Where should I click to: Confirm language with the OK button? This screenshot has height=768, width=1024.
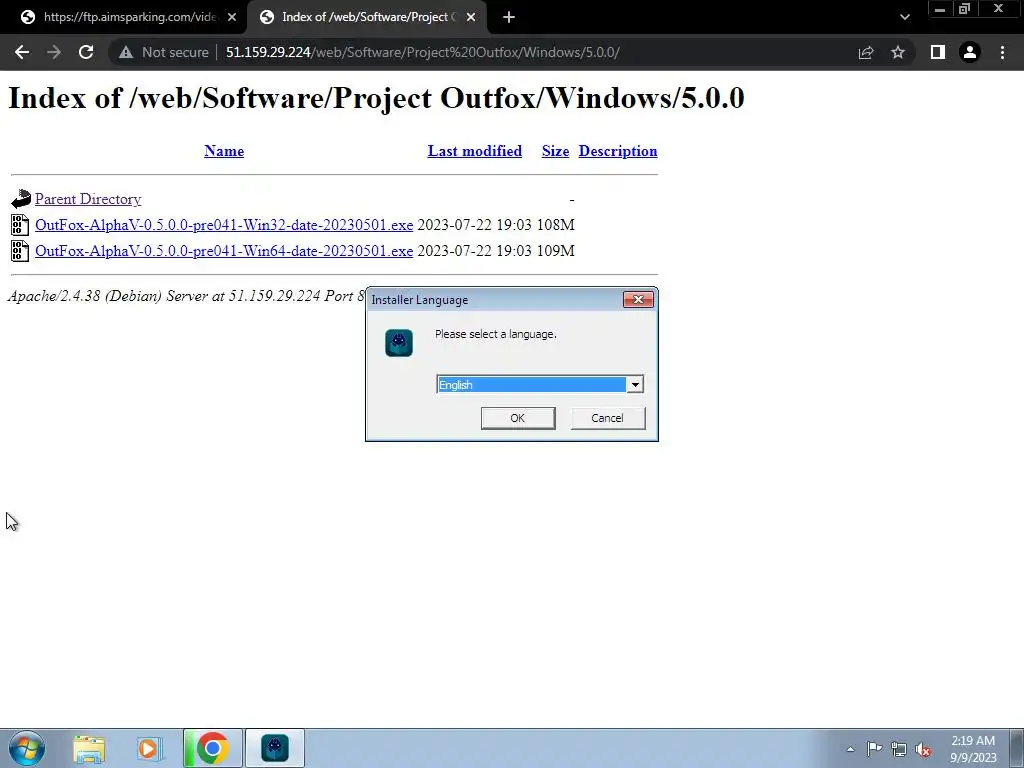[x=518, y=418]
